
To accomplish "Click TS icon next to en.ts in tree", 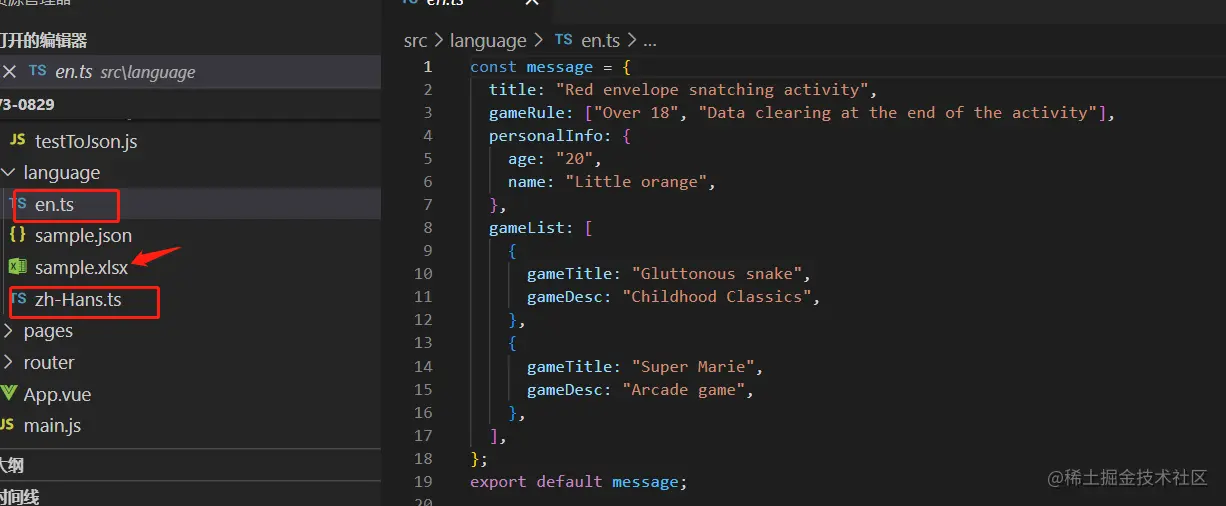I will 17,205.
